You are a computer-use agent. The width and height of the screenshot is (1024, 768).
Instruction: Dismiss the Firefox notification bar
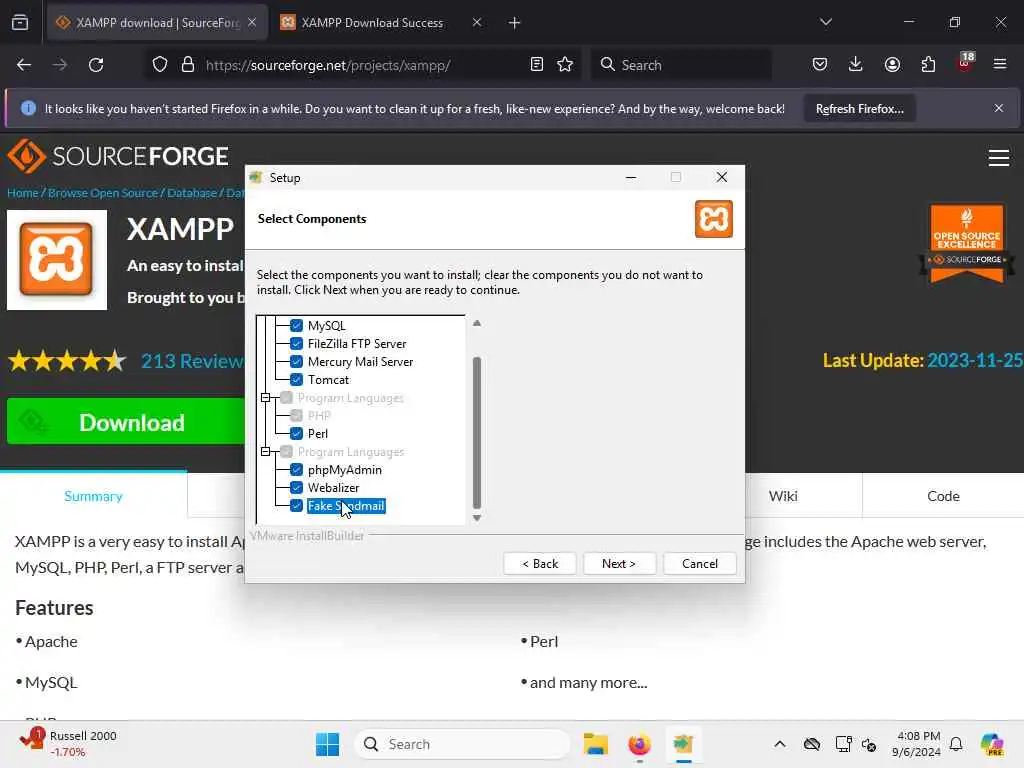coord(999,108)
